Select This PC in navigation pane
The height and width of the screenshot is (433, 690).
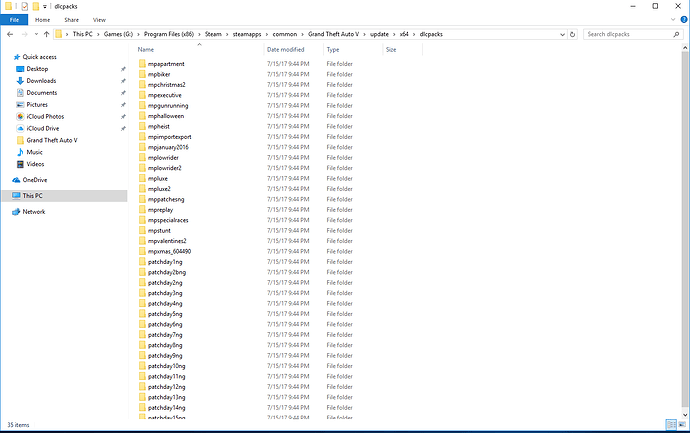(x=32, y=196)
